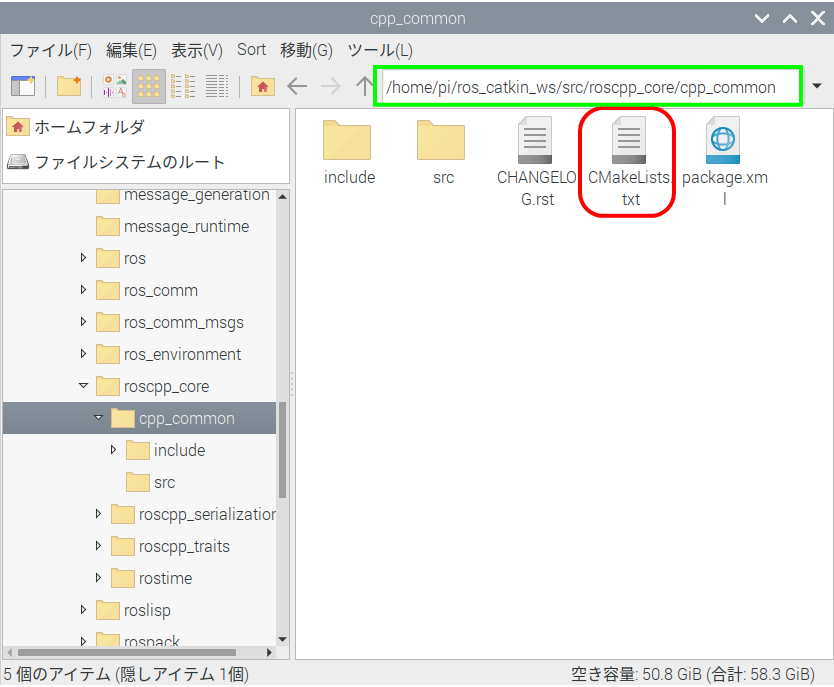Expand the roslisp tree node
This screenshot has width=834, height=687.
click(83, 609)
